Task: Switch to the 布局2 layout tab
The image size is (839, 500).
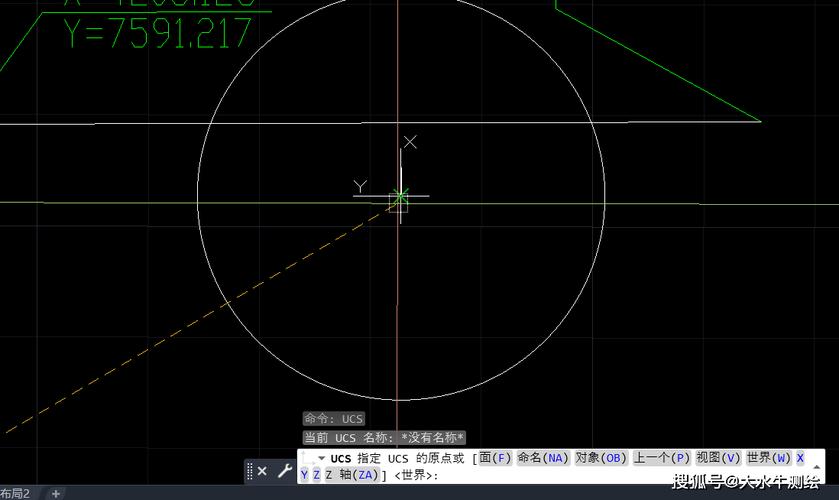Action: pos(17,493)
